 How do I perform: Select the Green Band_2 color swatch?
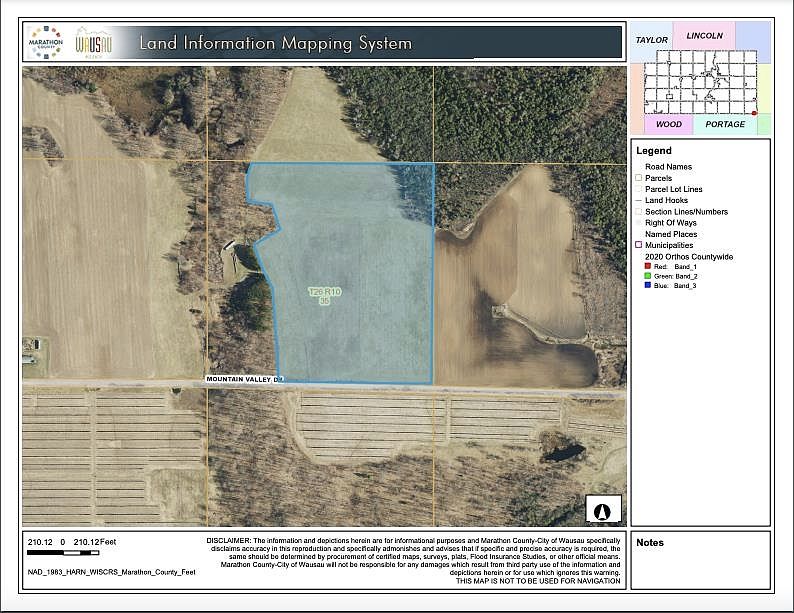pyautogui.click(x=647, y=276)
